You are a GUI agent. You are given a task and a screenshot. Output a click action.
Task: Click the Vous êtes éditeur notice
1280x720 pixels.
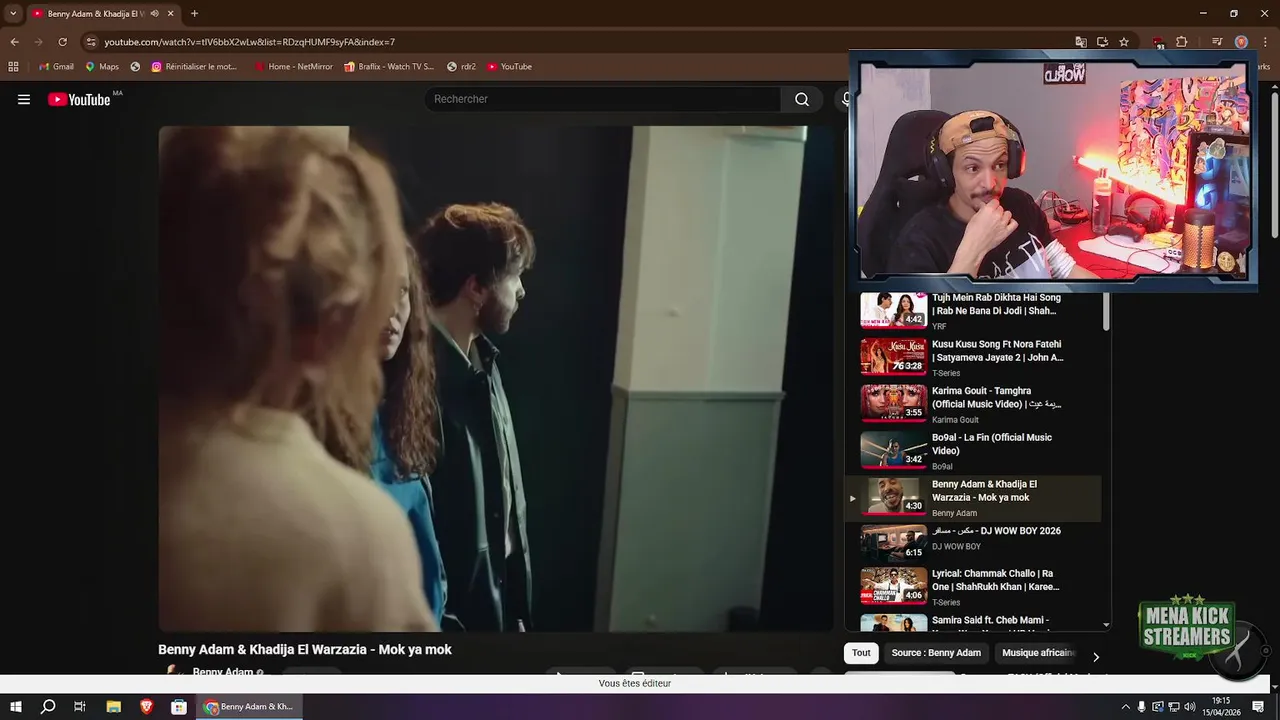coord(635,683)
